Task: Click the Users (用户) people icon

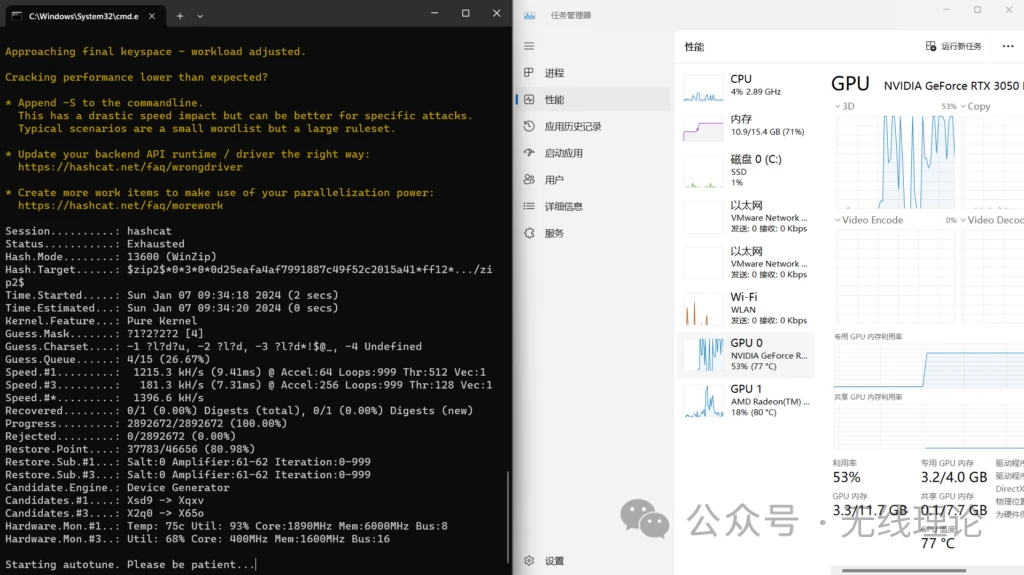Action: click(529, 180)
